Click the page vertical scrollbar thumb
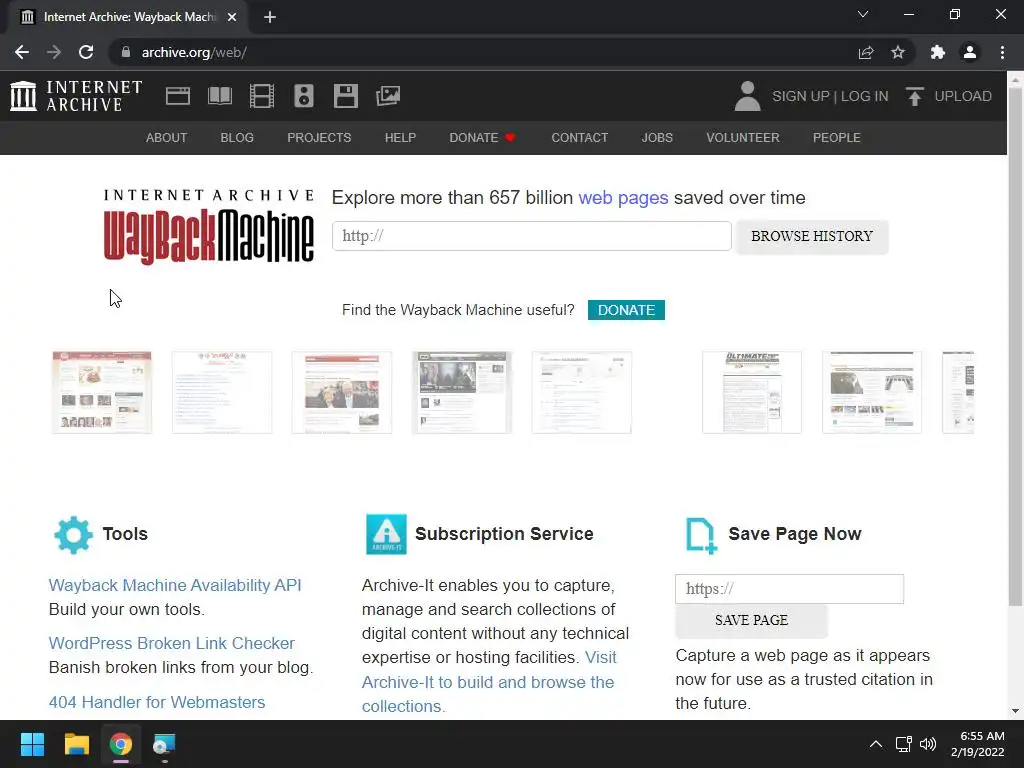Image resolution: width=1024 pixels, height=768 pixels. [1015, 346]
